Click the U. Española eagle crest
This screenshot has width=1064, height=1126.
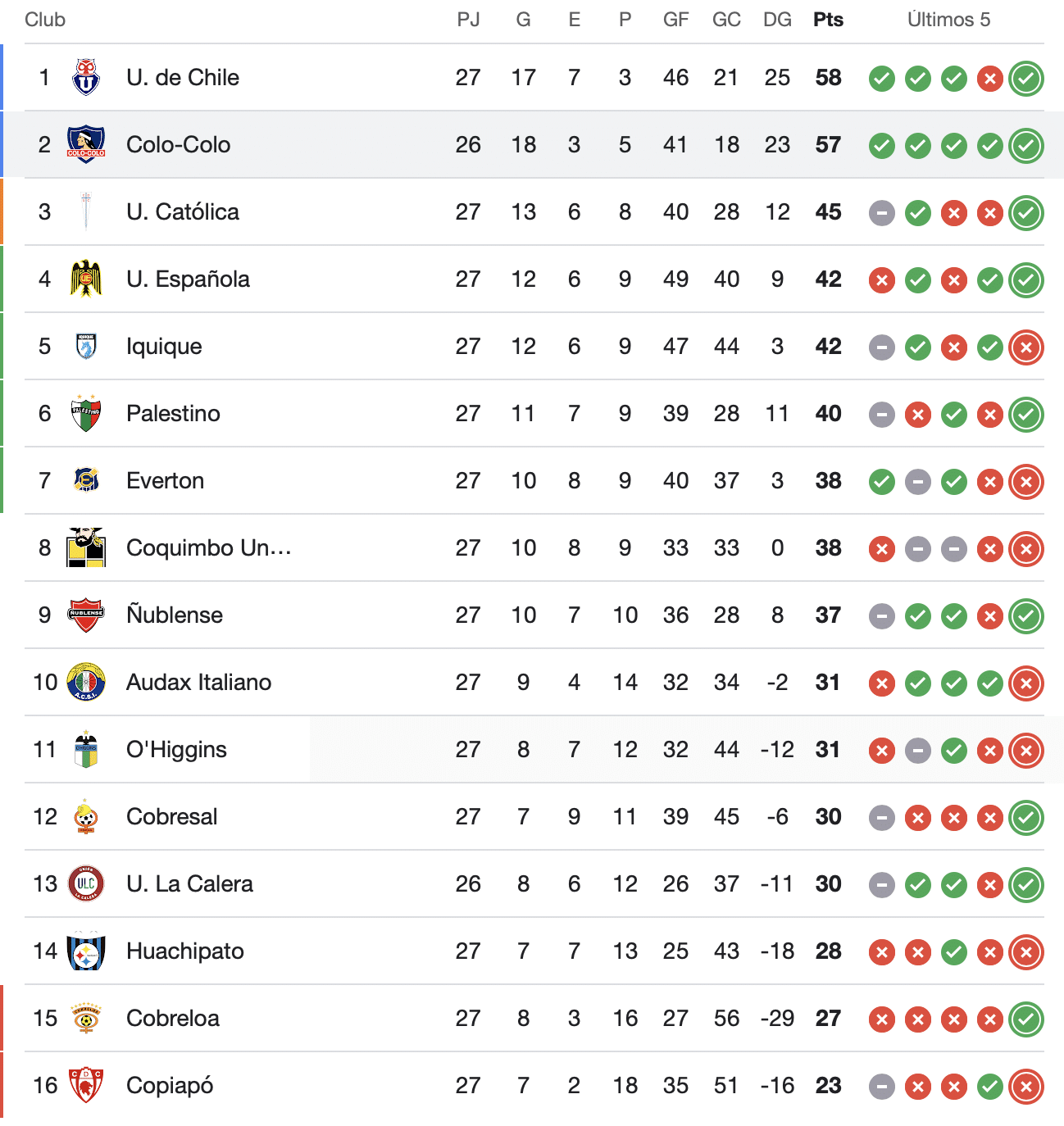86,279
